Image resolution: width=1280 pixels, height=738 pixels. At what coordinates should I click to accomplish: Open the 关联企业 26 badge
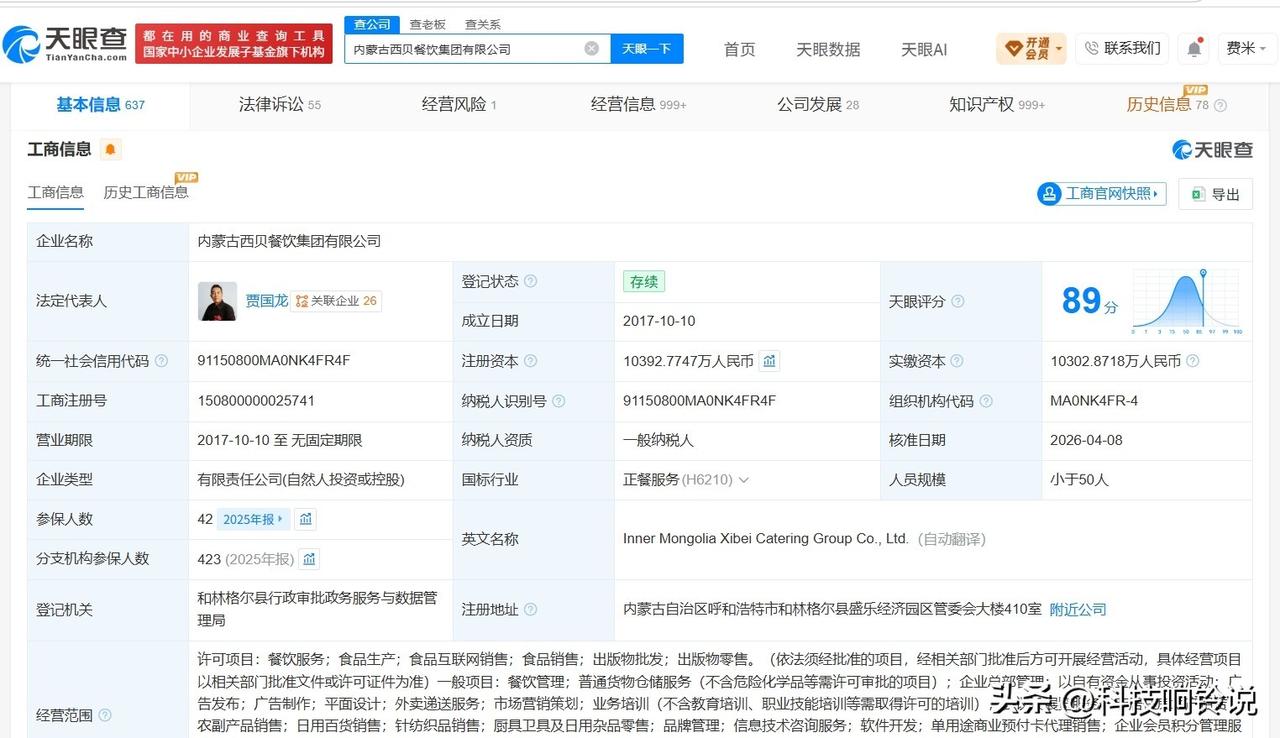[x=336, y=301]
